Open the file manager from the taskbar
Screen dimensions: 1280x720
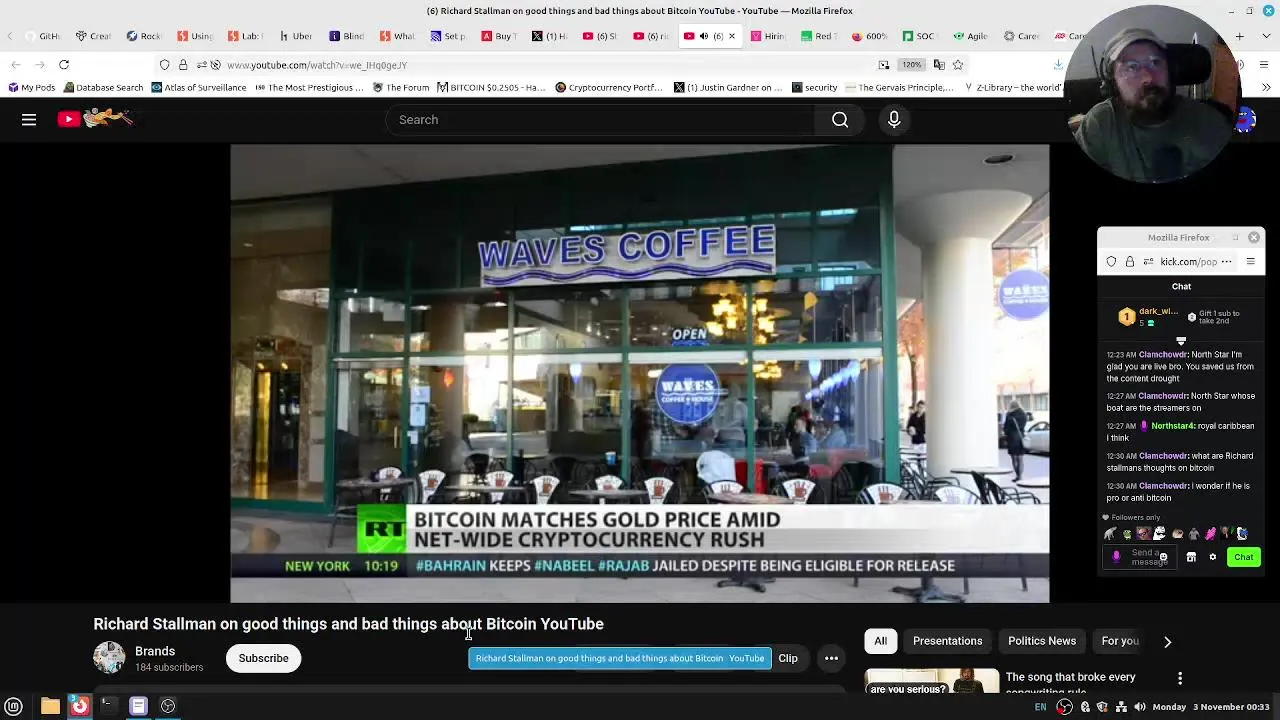coord(50,706)
